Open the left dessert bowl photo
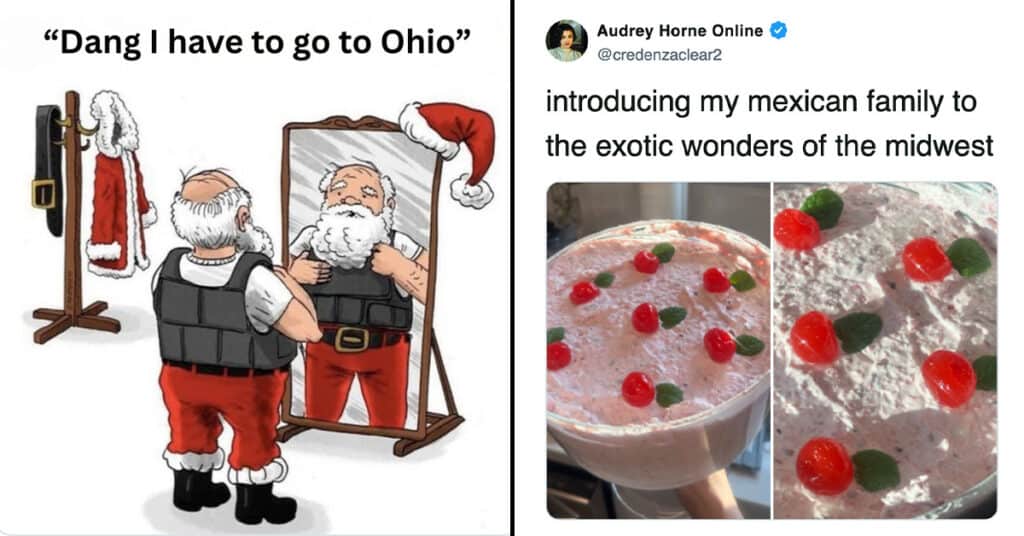 [658, 351]
